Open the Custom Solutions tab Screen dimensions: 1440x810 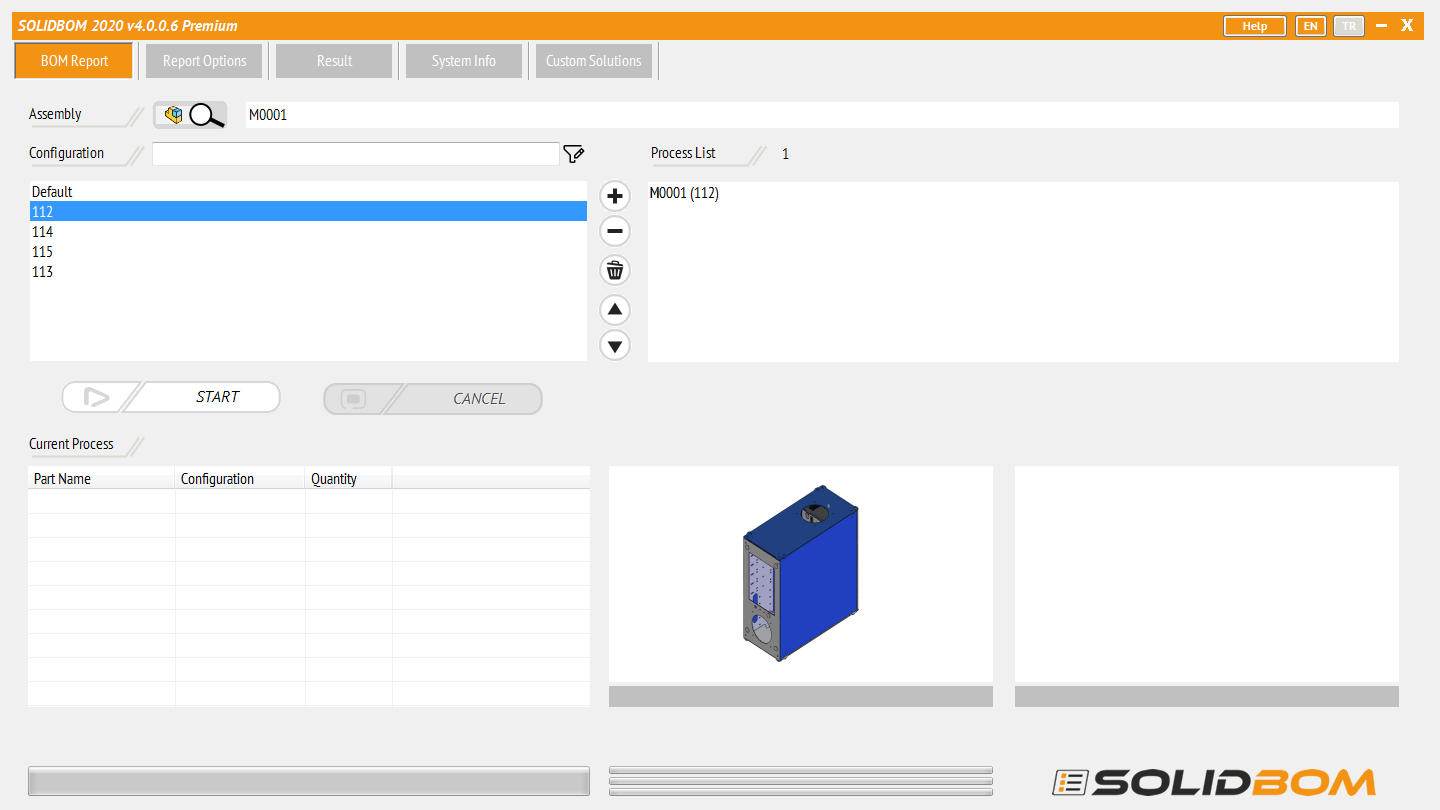coord(594,61)
